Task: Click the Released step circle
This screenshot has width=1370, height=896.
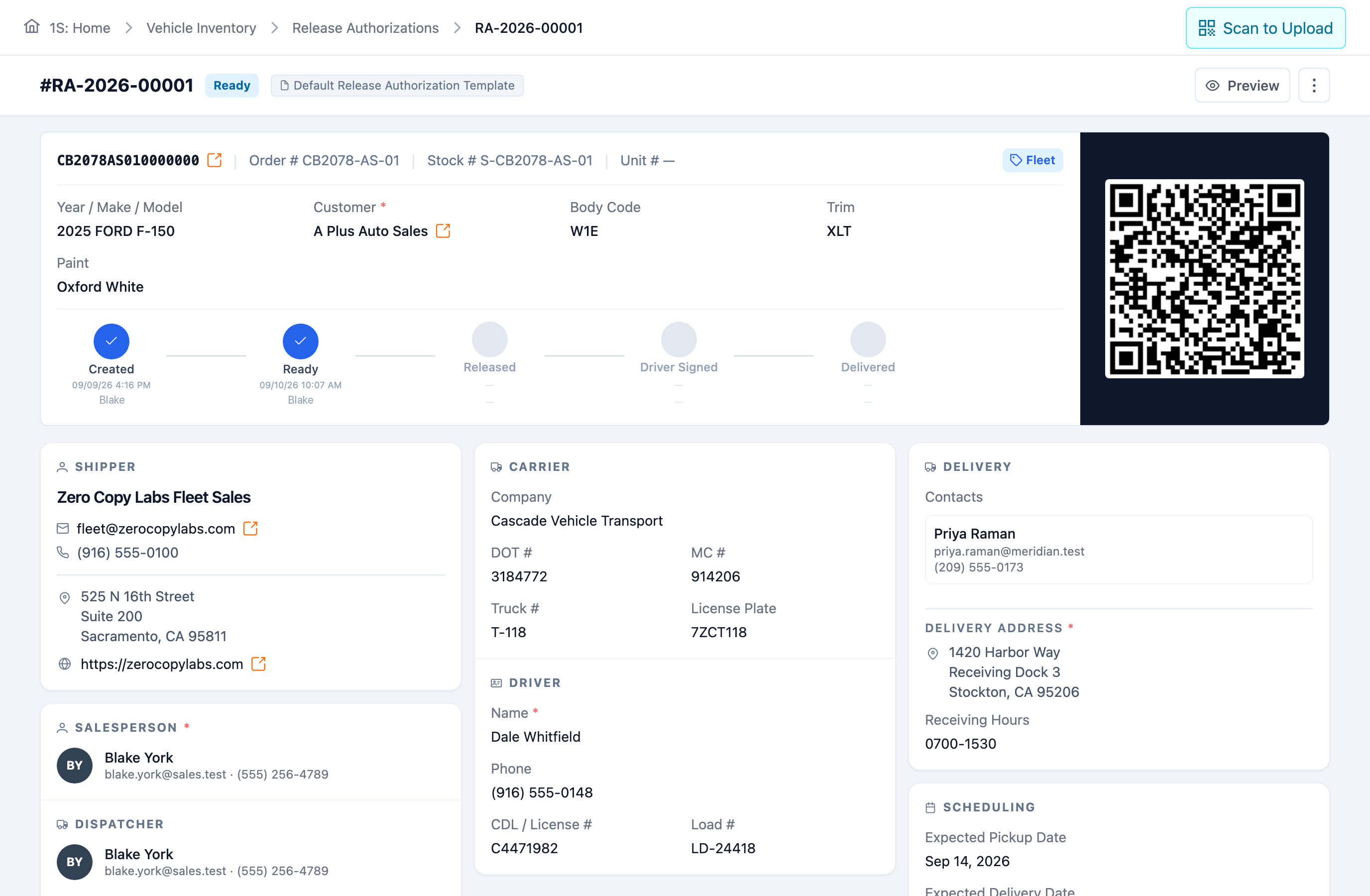Action: pos(489,339)
